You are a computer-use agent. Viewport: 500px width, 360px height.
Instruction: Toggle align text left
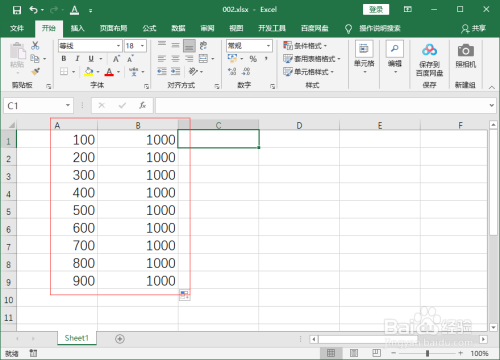pos(162,59)
